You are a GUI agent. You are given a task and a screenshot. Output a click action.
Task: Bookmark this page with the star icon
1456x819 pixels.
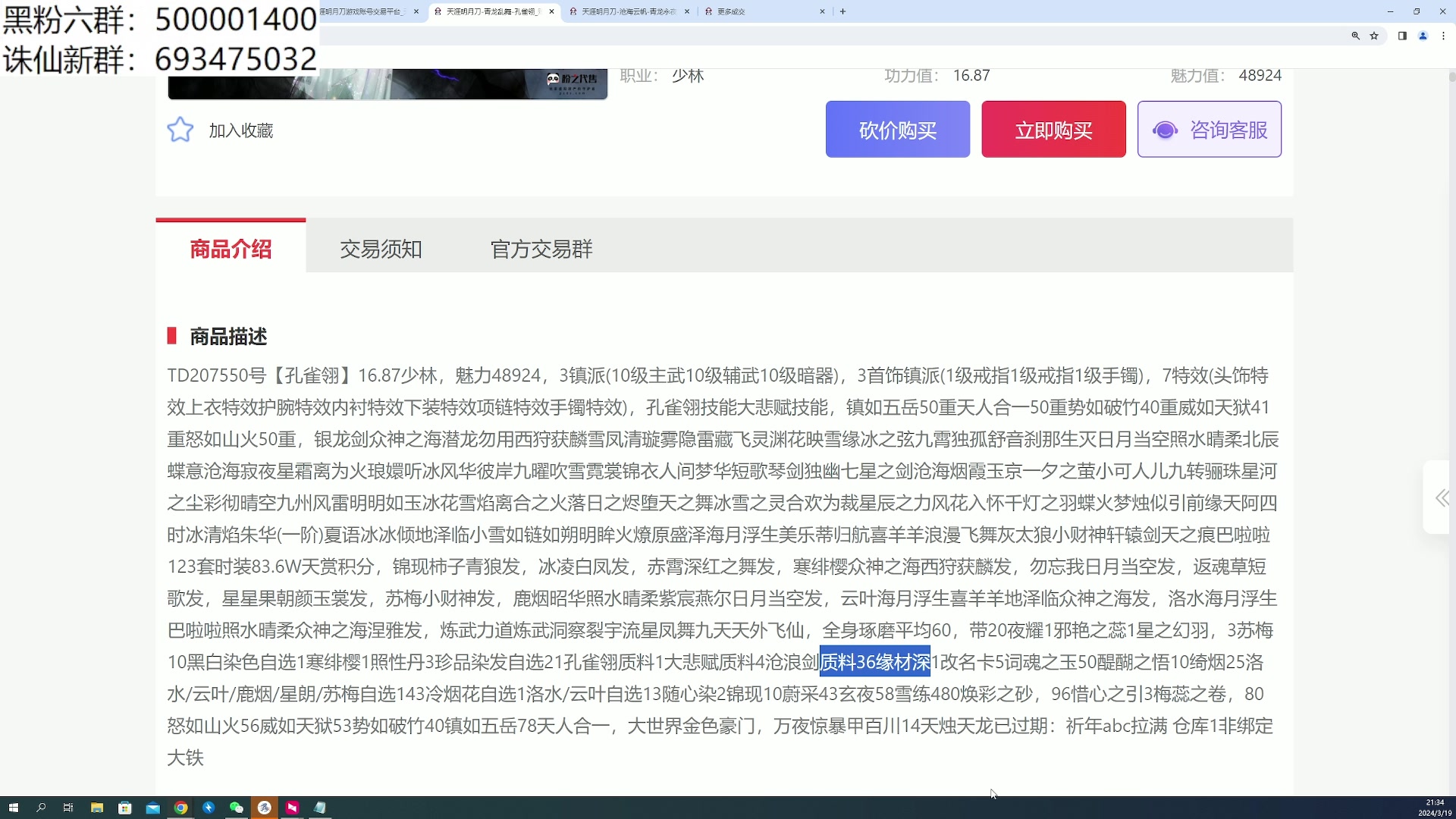1375,36
